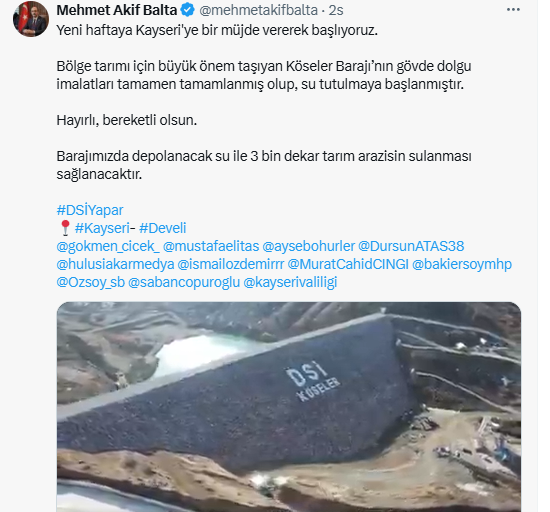Open the @DursunATAS38 mention
The image size is (550, 512).
click(x=411, y=246)
